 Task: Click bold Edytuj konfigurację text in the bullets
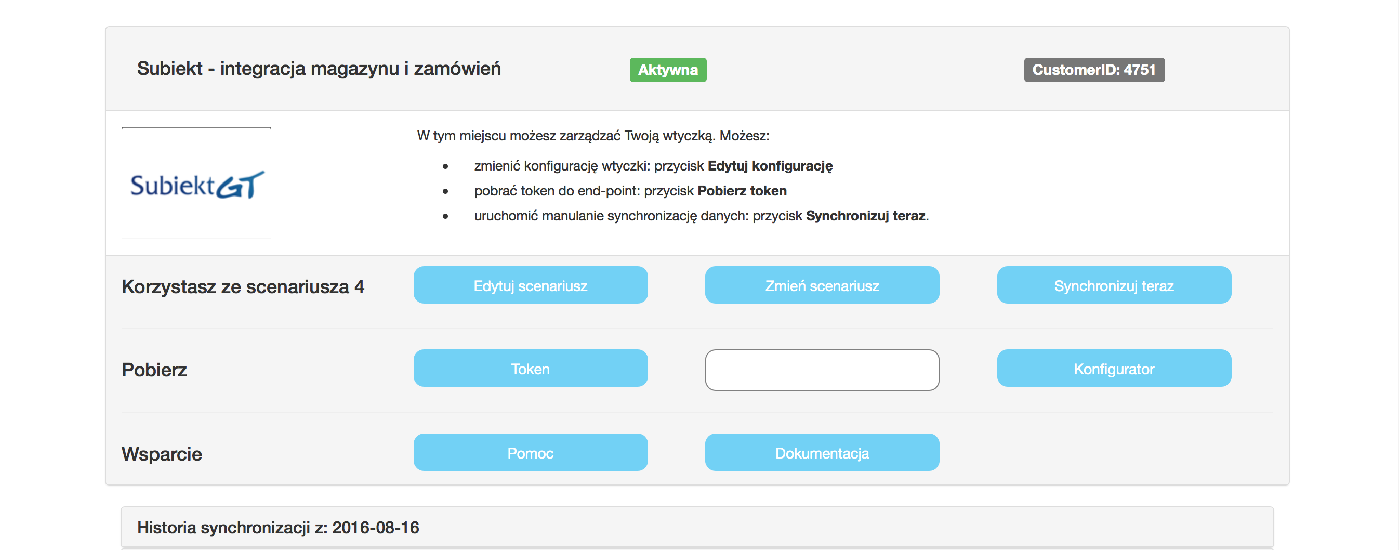[x=770, y=166]
